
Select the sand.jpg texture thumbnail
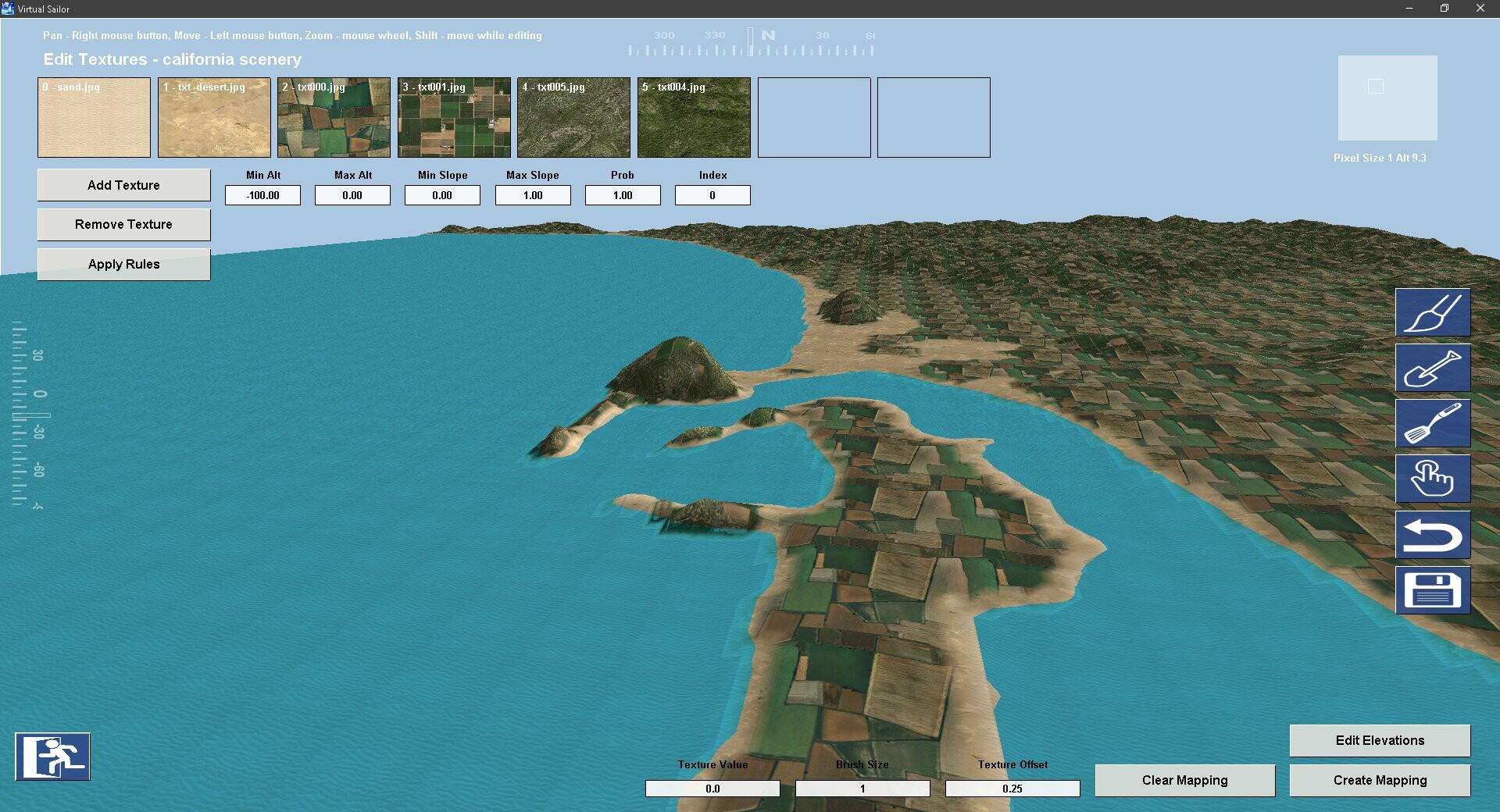[x=94, y=117]
